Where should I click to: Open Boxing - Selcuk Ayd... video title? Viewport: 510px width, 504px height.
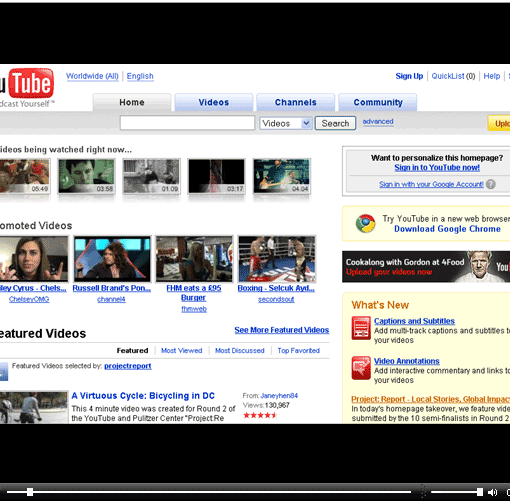pos(276,288)
